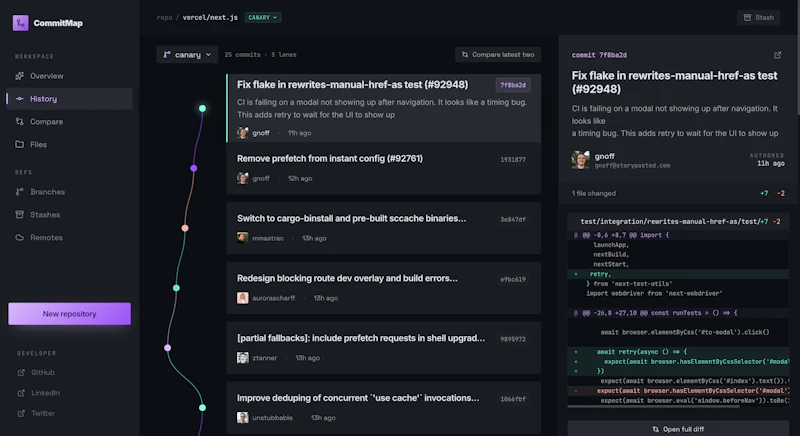800x436 pixels.
Task: Click the Stash button
Action: coord(759,17)
